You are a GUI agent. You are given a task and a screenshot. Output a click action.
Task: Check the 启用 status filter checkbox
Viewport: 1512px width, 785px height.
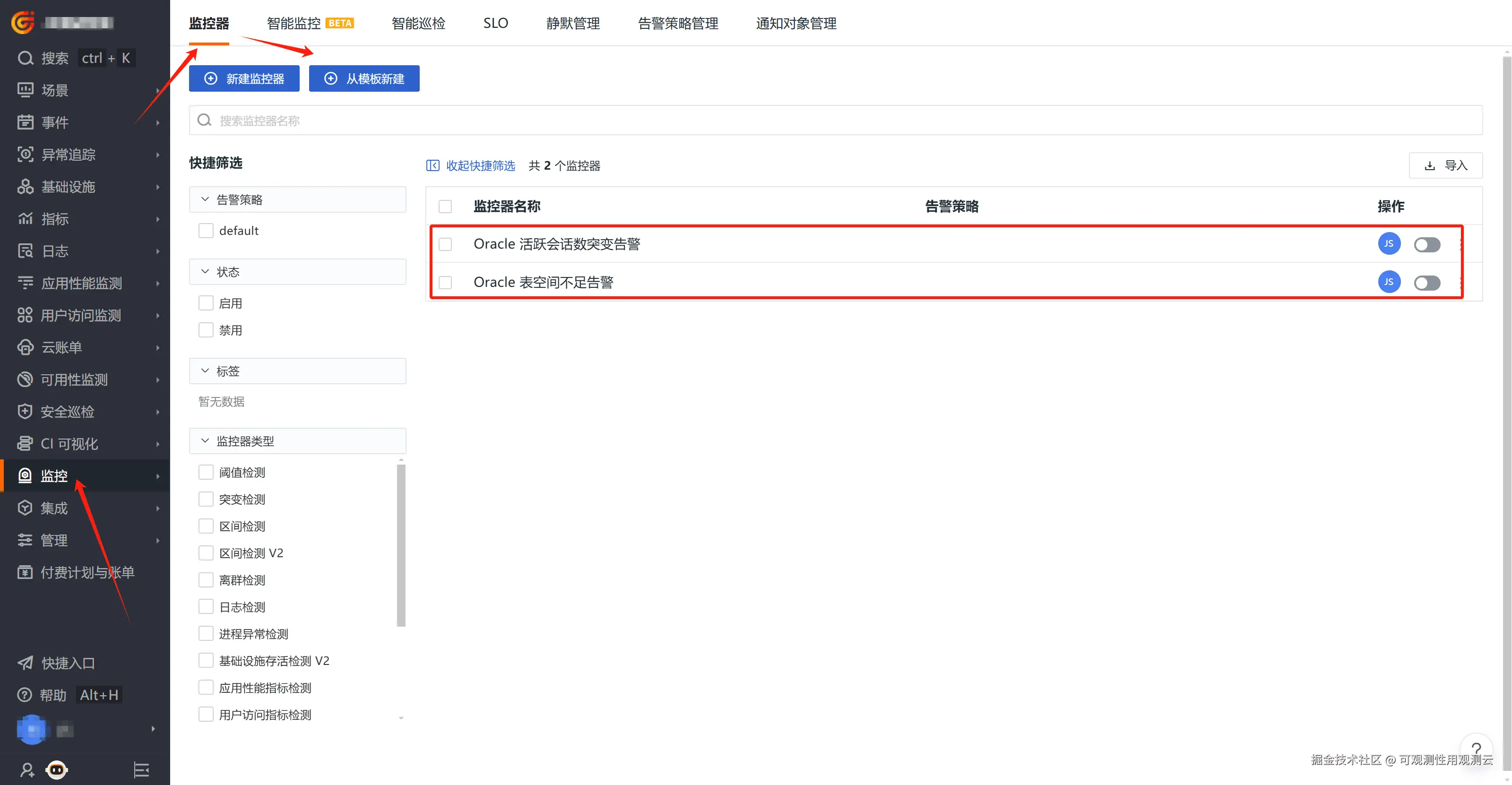click(206, 303)
